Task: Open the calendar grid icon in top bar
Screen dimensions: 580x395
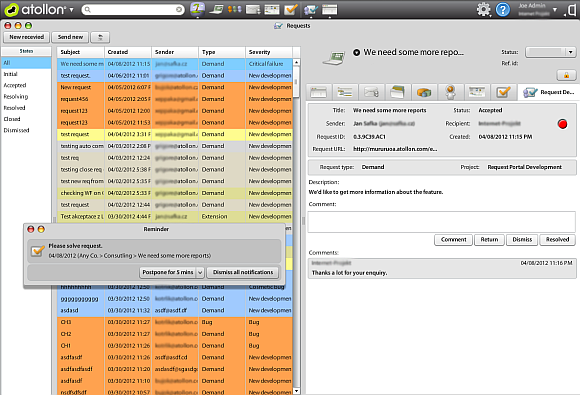Action: pos(272,9)
